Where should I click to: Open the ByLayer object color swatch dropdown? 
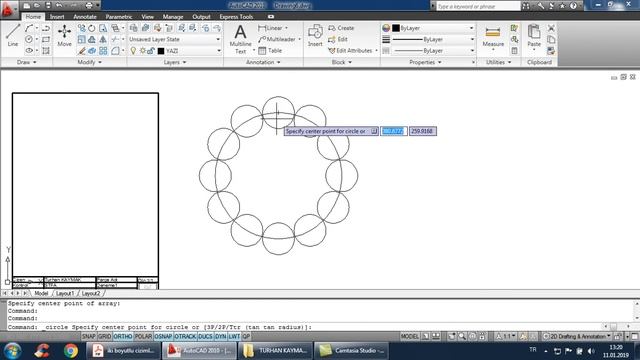pos(433,28)
